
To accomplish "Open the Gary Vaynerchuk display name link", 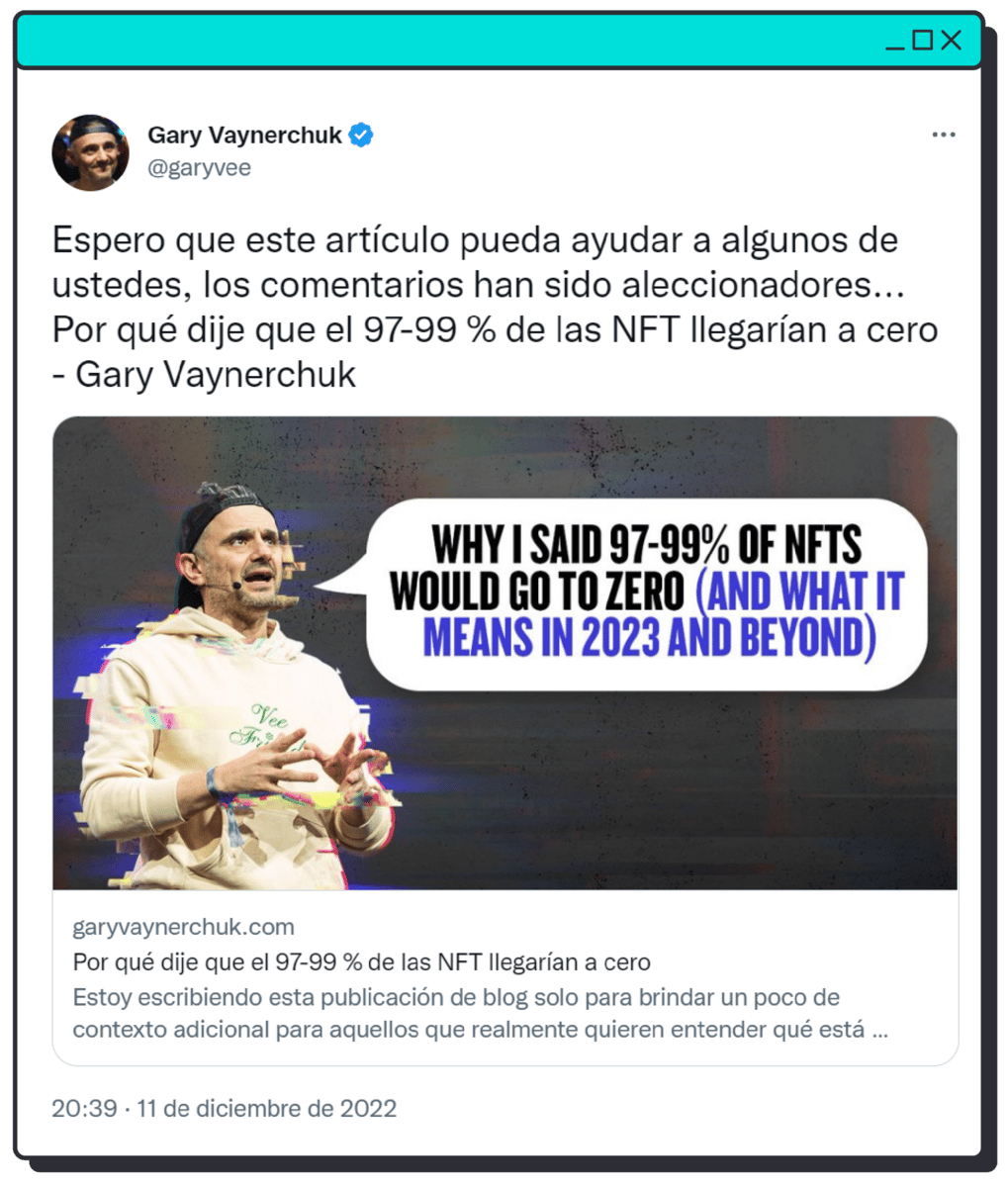I will (x=244, y=135).
